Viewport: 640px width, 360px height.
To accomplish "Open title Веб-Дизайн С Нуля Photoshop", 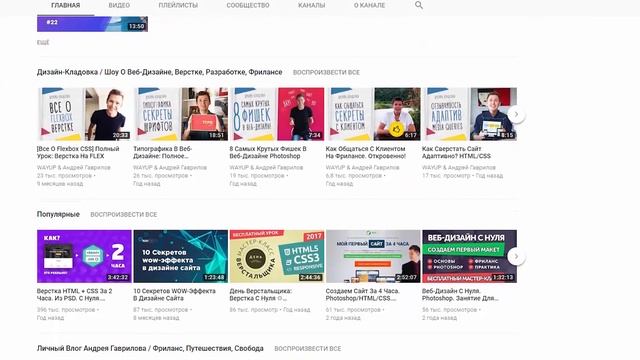I will coord(460,295).
